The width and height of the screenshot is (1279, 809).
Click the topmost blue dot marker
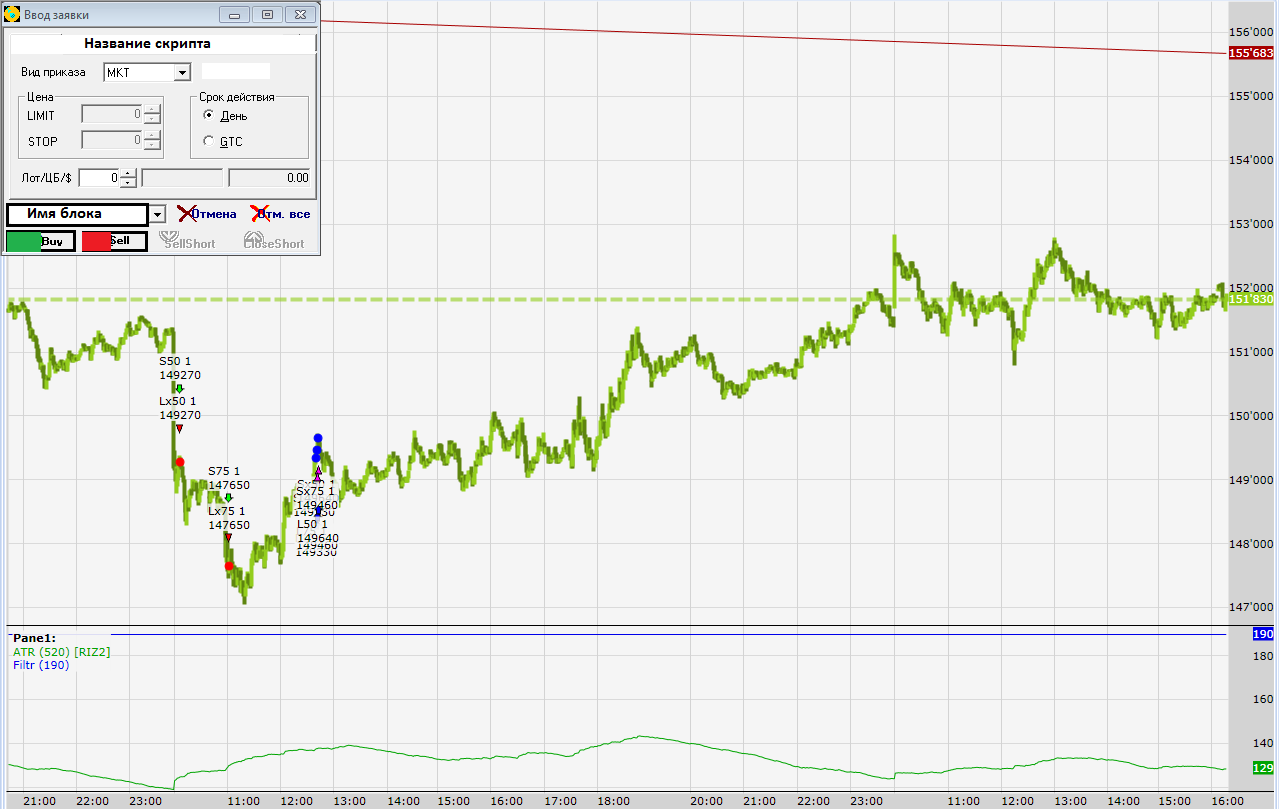(x=318, y=438)
